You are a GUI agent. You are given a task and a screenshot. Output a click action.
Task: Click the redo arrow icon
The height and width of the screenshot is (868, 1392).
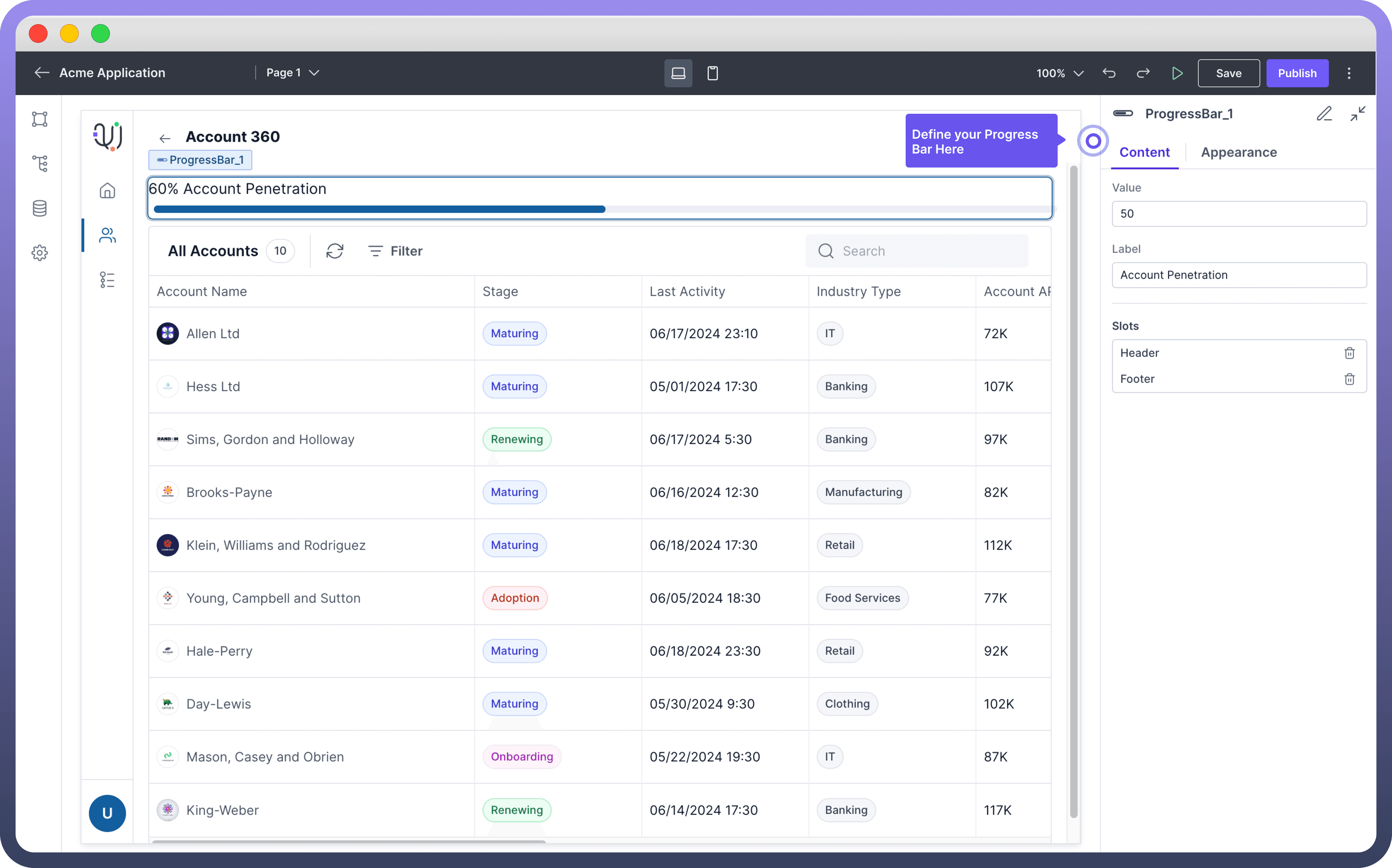pyautogui.click(x=1143, y=73)
